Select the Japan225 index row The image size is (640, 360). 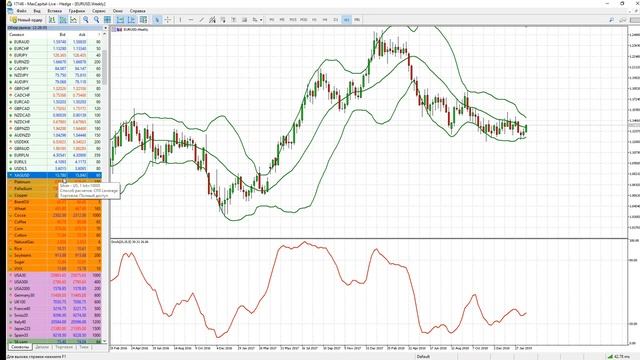[x=55, y=329]
